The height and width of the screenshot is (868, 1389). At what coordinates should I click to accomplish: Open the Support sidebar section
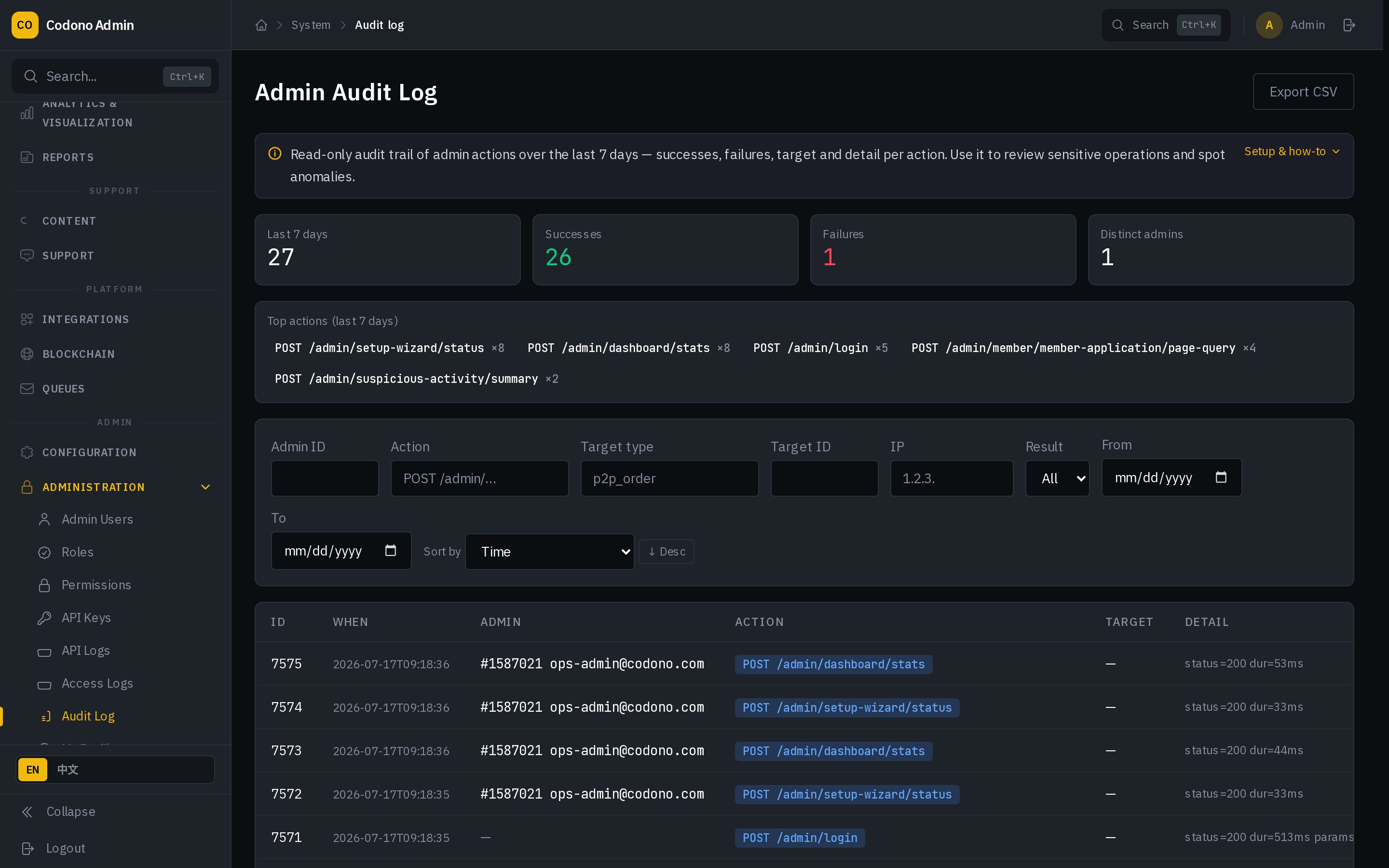pyautogui.click(x=115, y=256)
